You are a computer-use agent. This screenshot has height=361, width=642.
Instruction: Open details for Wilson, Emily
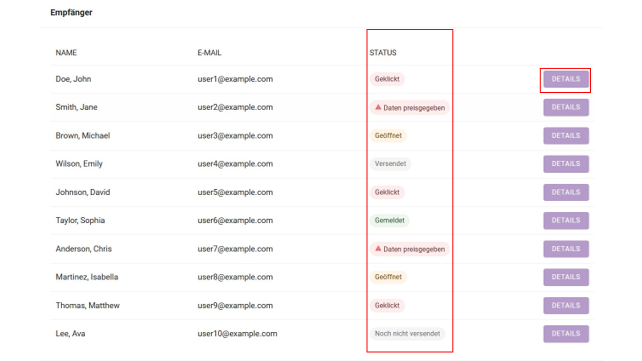pyautogui.click(x=566, y=164)
